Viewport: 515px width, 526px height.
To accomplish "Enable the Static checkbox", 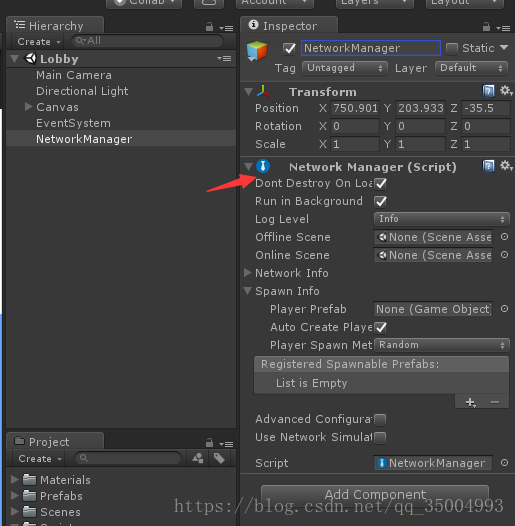I will (452, 49).
